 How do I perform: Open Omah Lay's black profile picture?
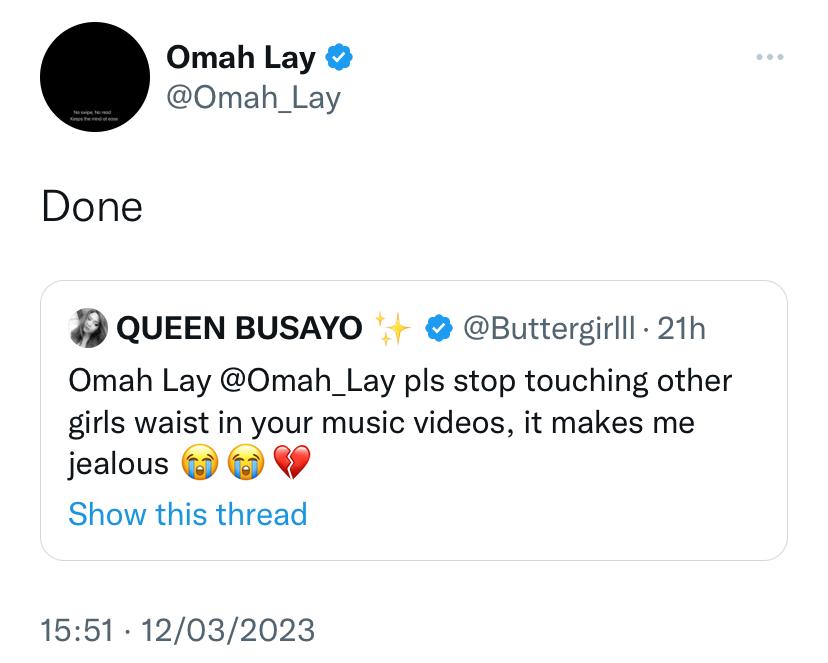[95, 77]
